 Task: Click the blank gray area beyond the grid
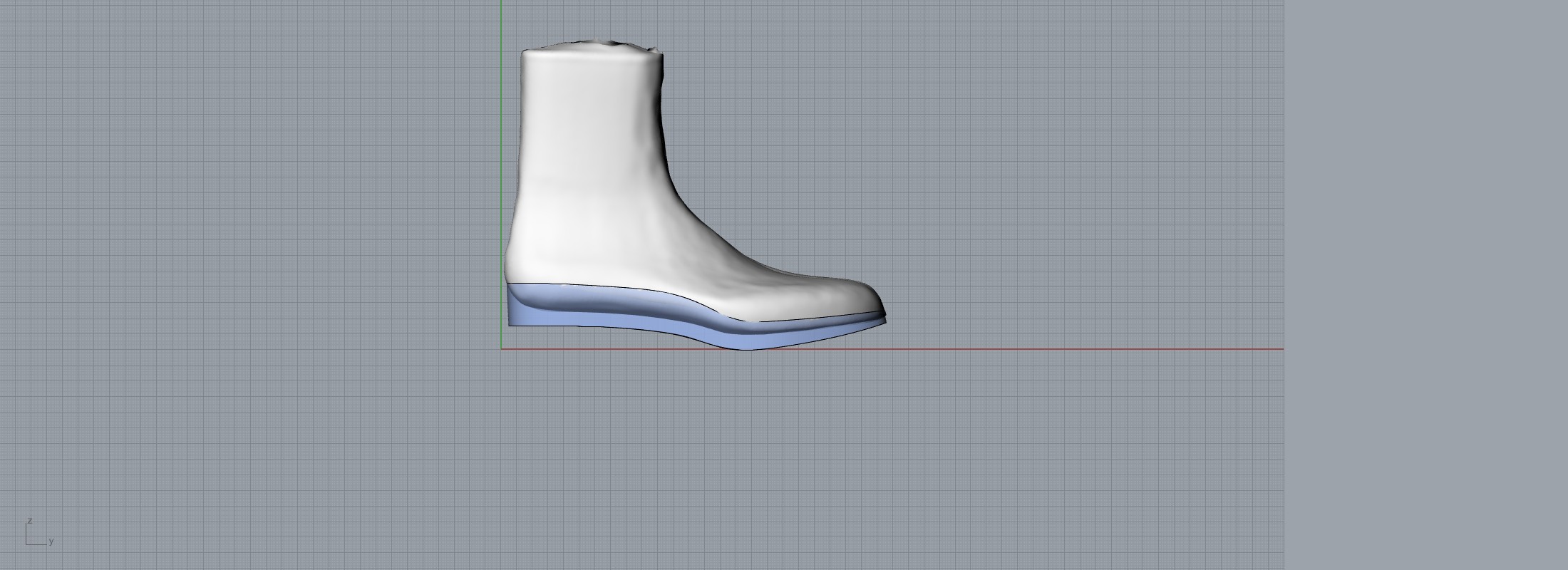point(1425,285)
